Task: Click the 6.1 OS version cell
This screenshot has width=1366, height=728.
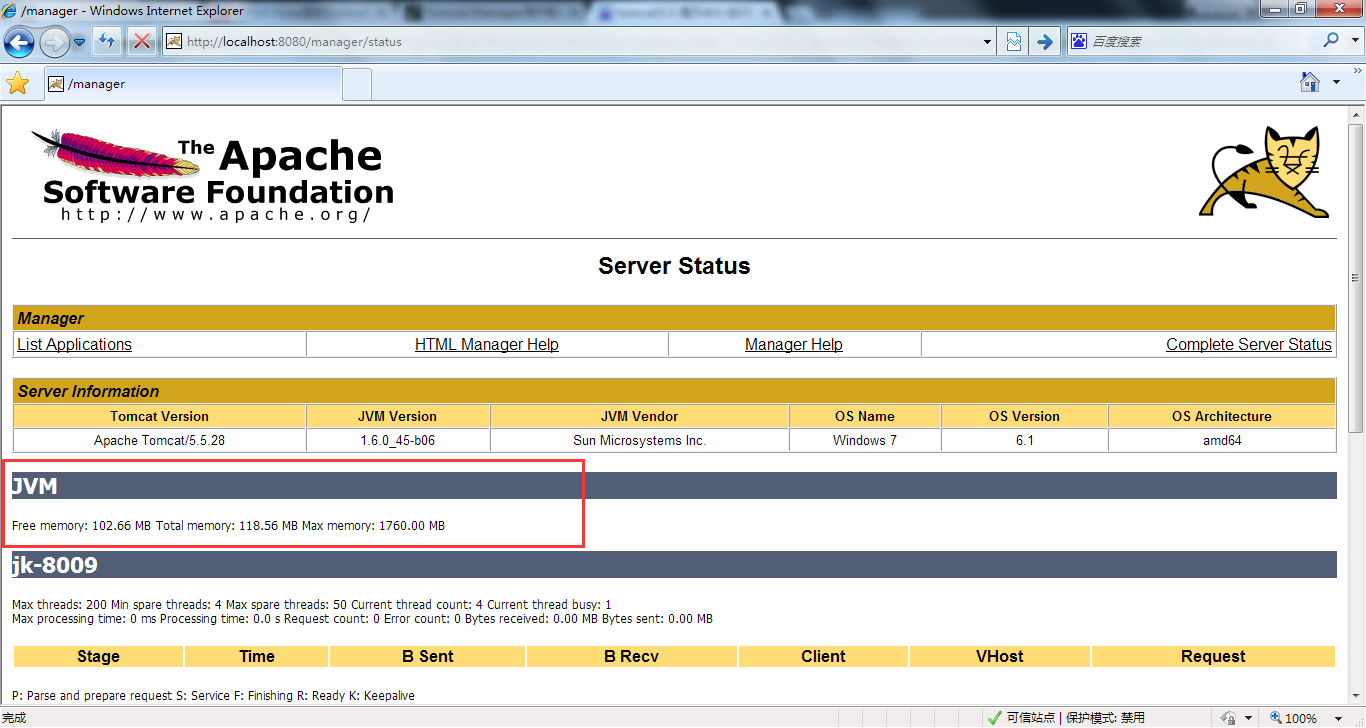Action: [x=1024, y=440]
